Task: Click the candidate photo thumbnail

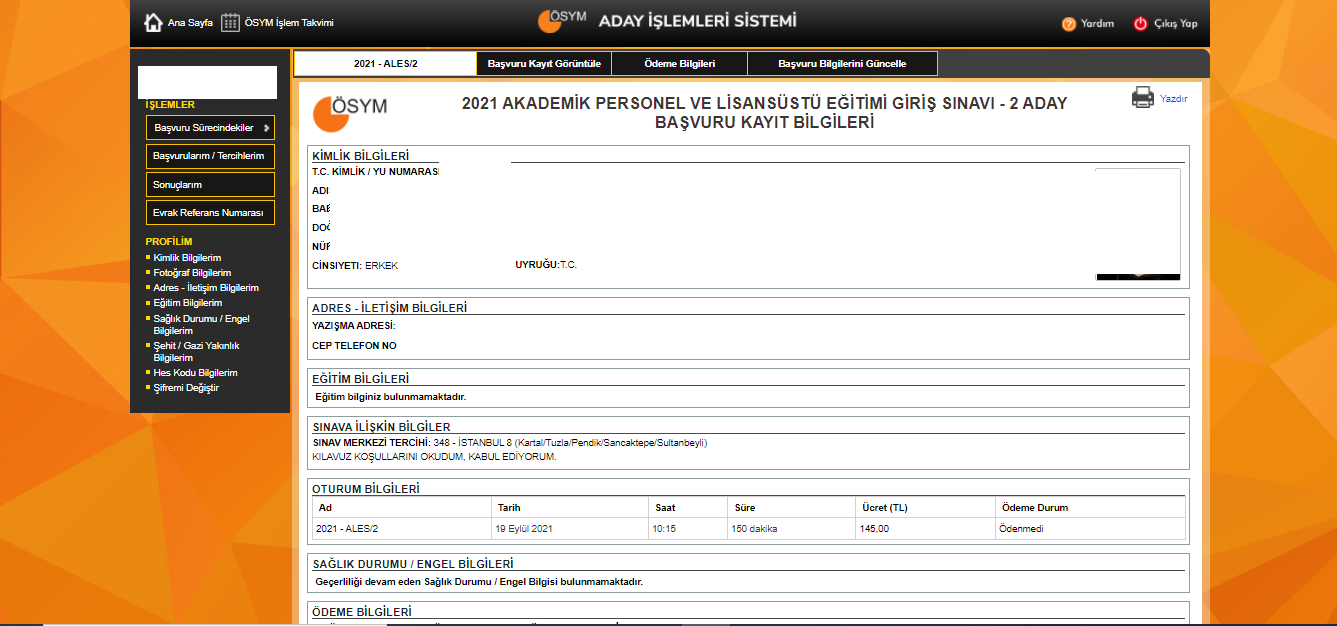Action: tap(1138, 224)
